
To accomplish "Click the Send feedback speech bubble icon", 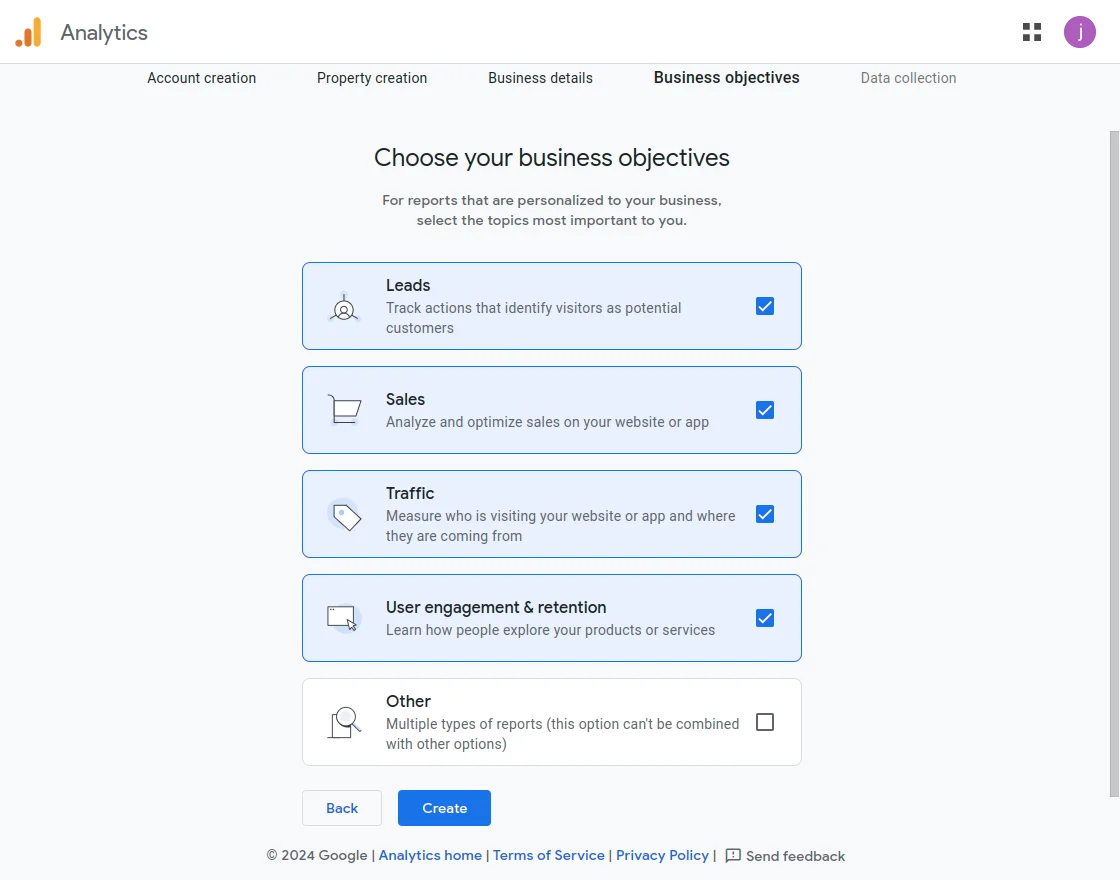I will pos(734,856).
